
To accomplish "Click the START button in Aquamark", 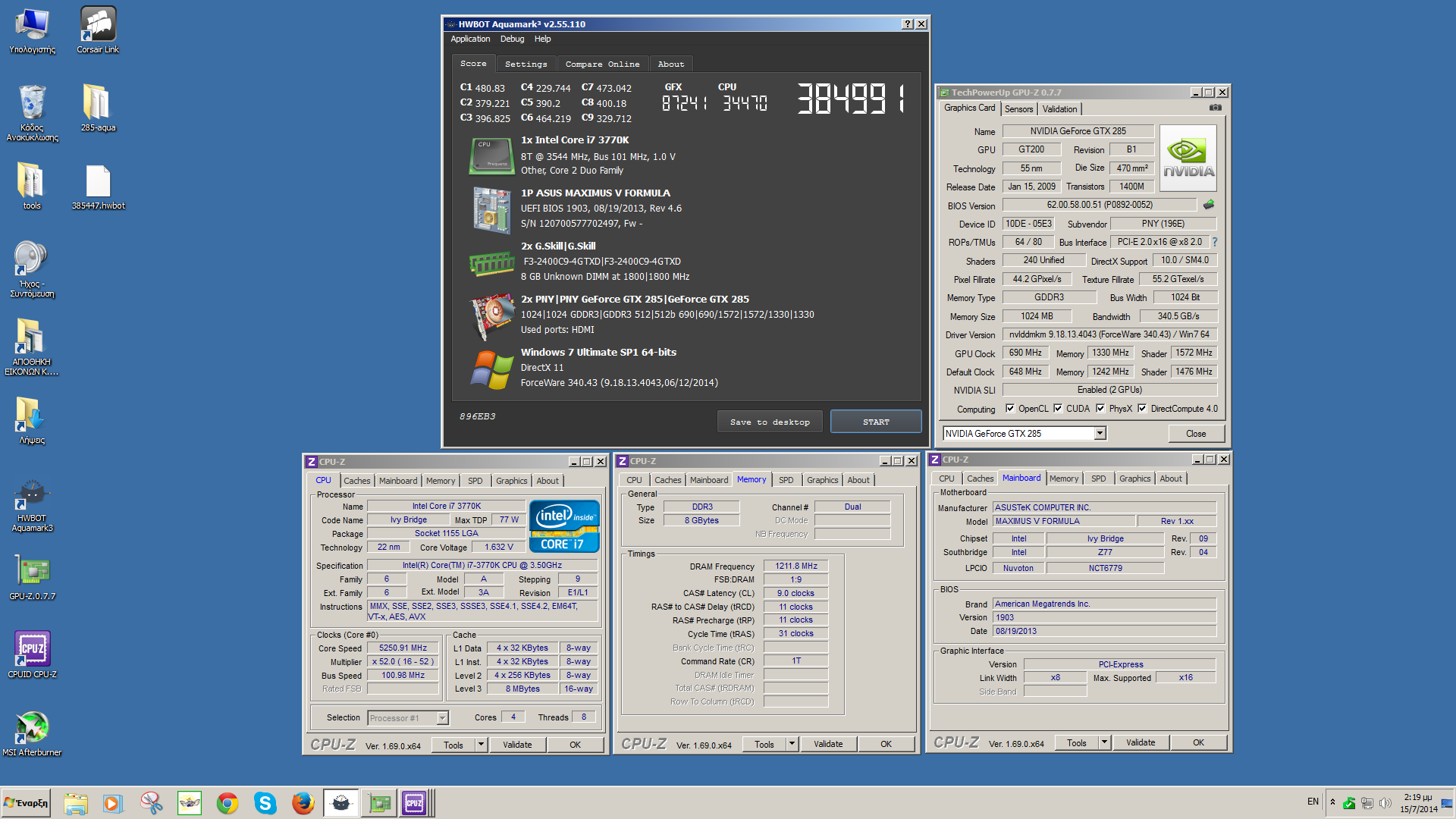I will (876, 422).
